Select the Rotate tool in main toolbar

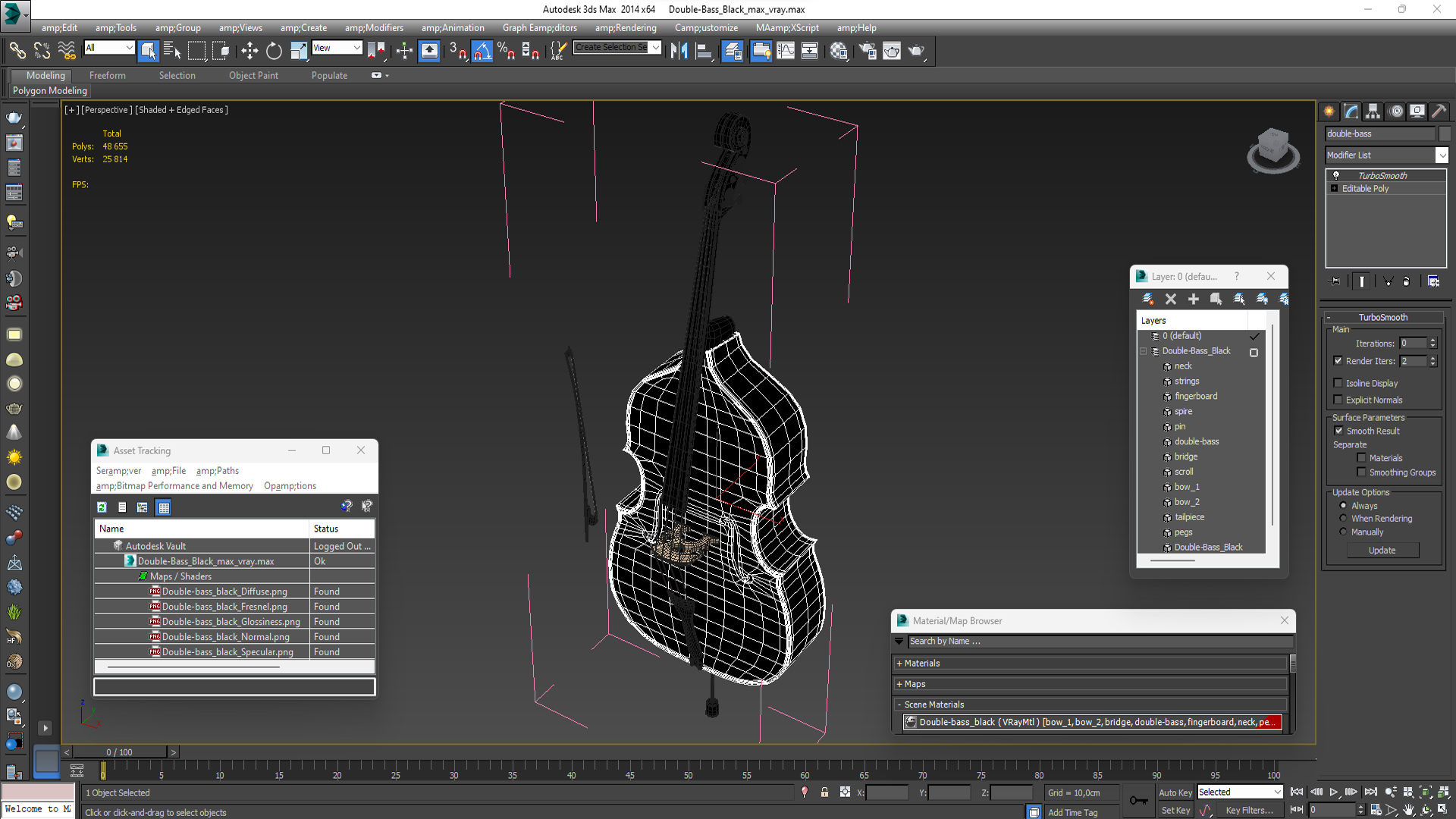(274, 51)
